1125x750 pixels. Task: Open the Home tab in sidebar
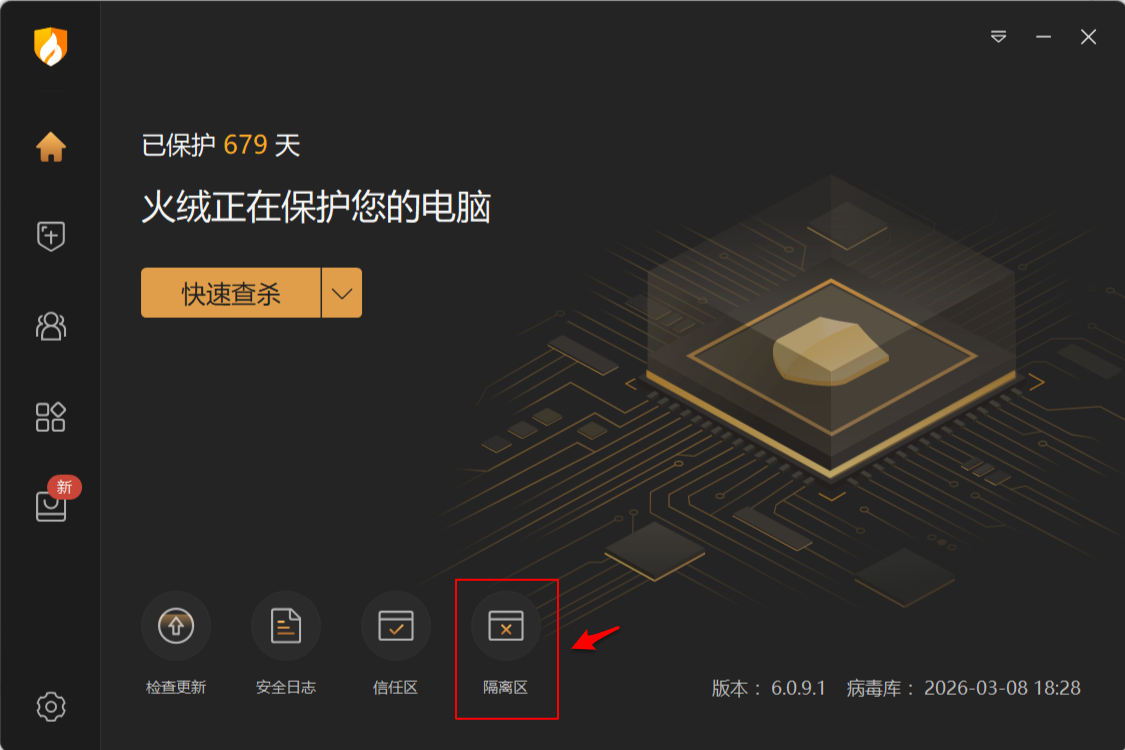(50, 146)
